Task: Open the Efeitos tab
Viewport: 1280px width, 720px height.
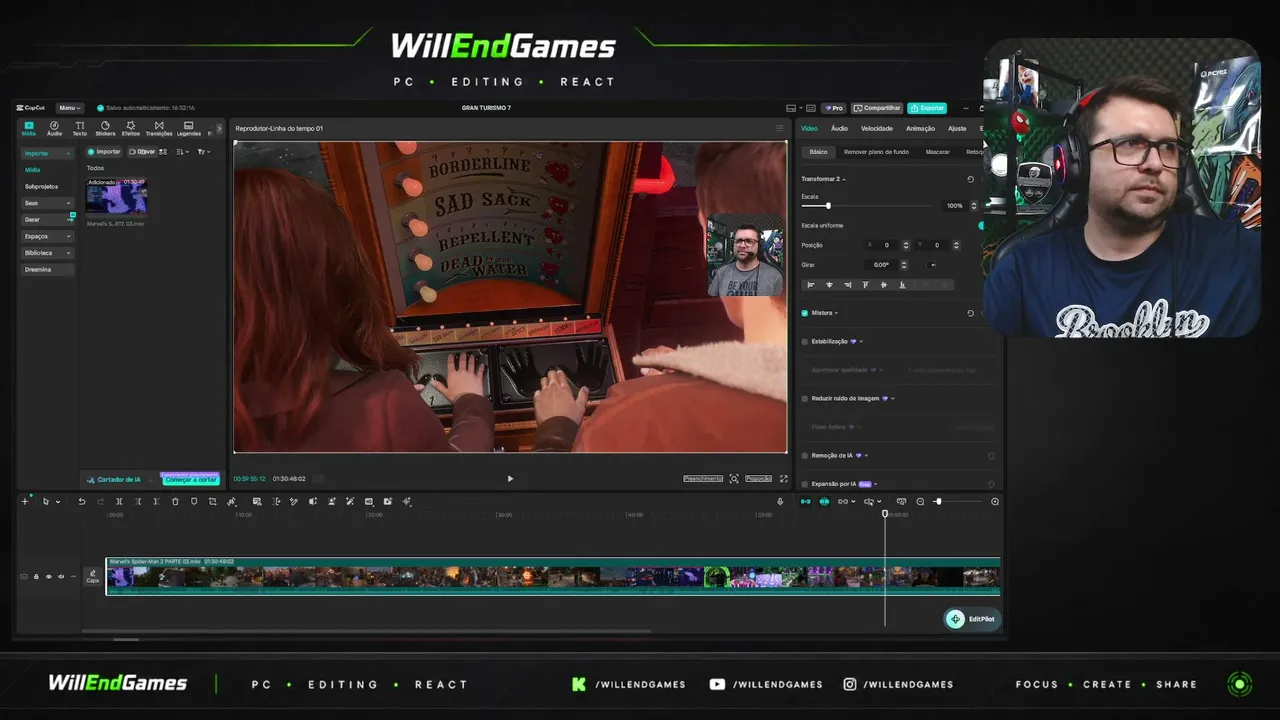Action: point(131,128)
